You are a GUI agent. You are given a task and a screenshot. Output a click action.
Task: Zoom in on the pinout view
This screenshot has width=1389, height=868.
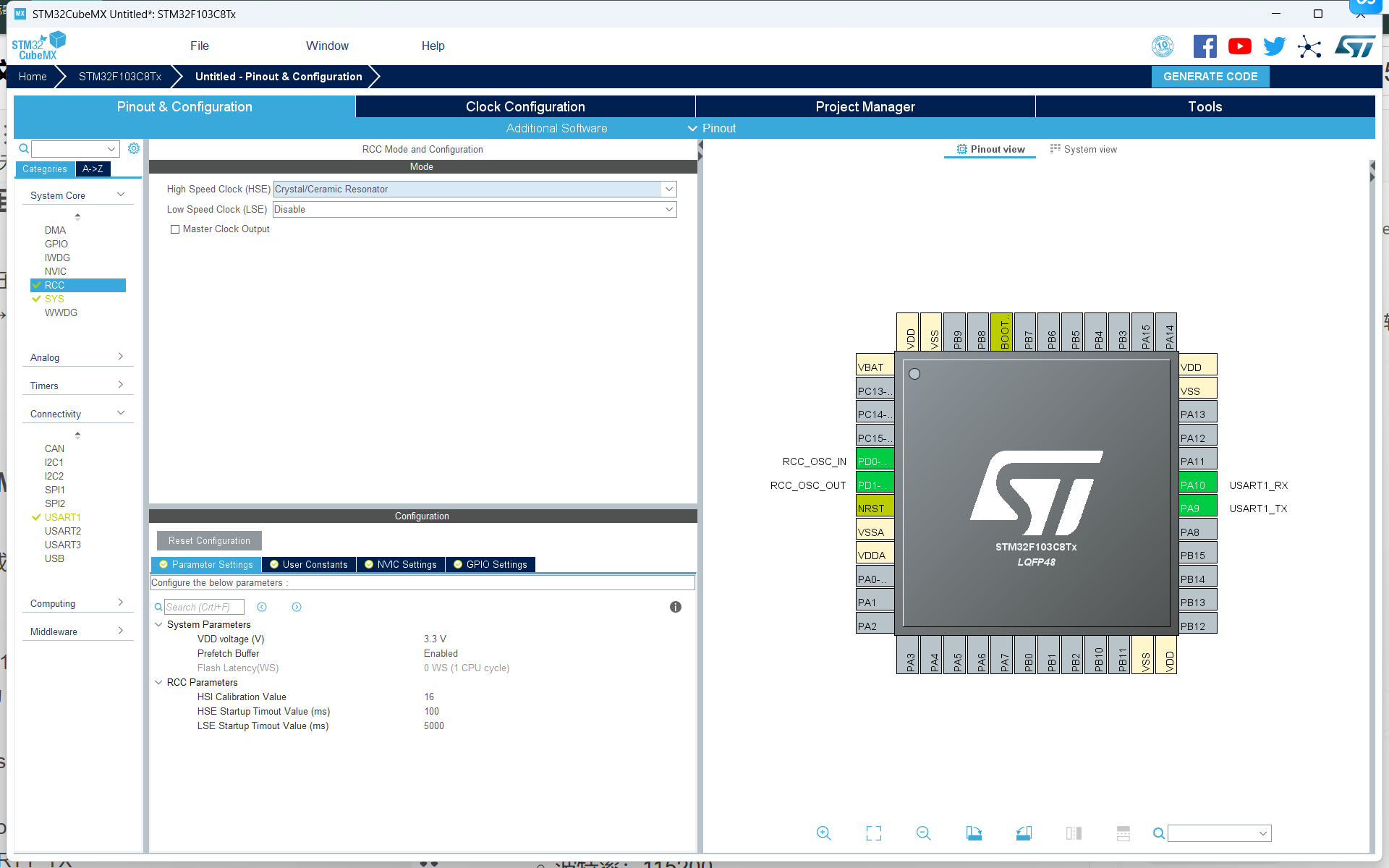point(823,833)
